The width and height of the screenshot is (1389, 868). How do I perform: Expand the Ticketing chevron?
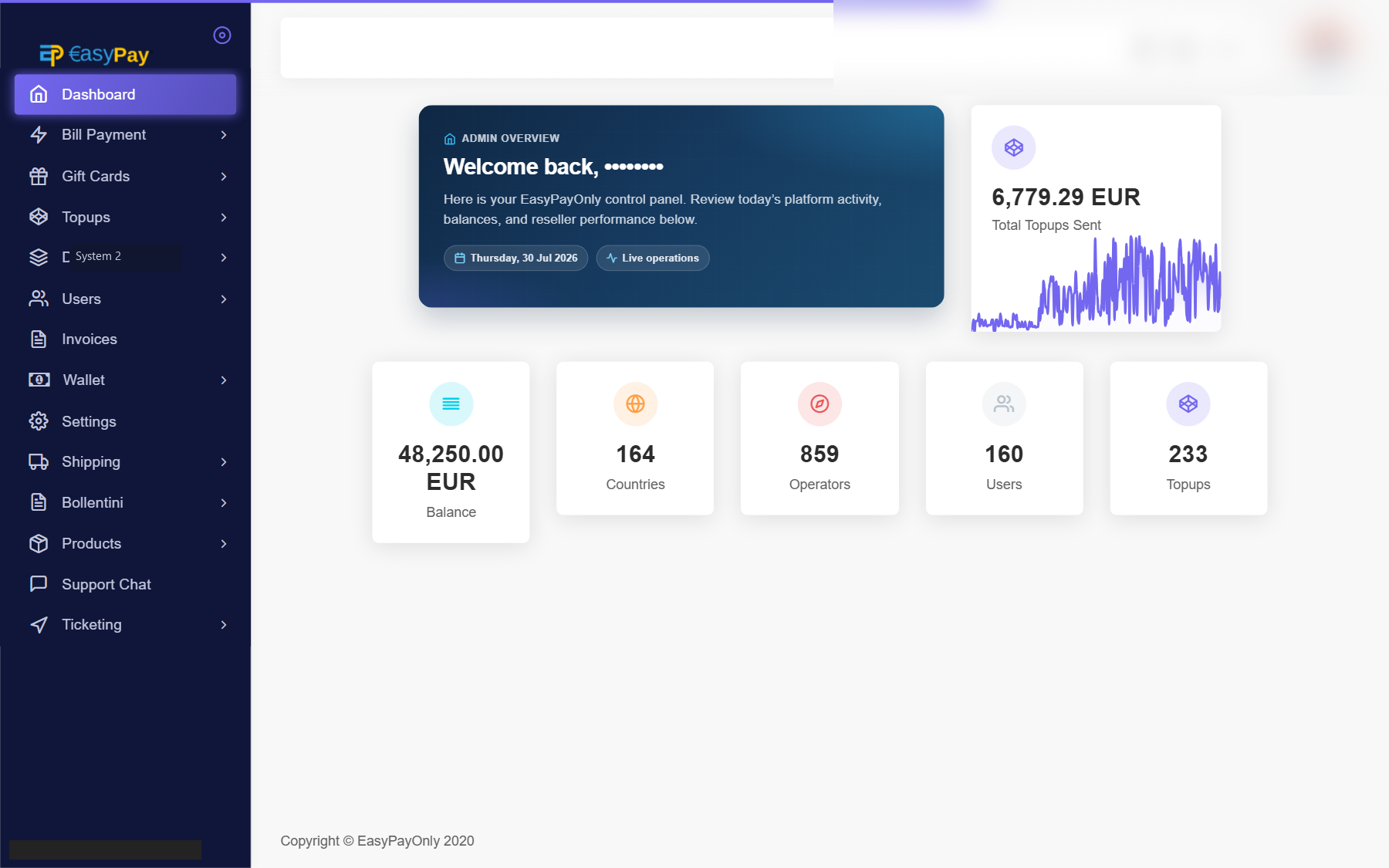(224, 624)
